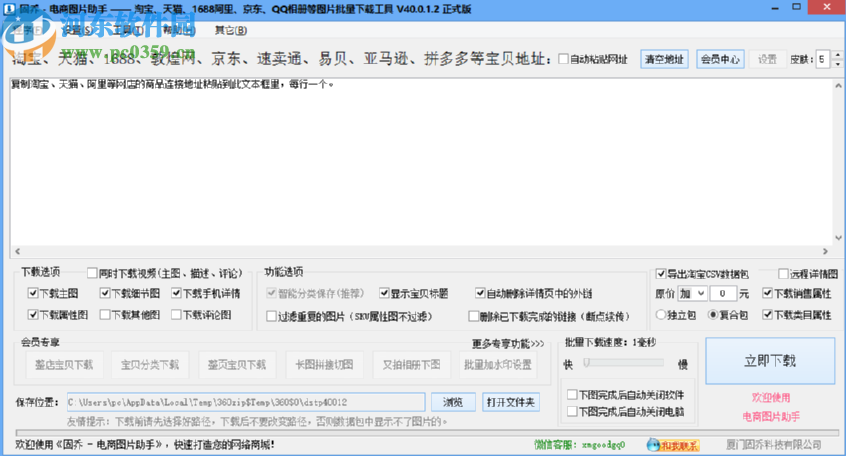Click URL box vertical scrollbar up arrow
The height and width of the screenshot is (456, 846).
coord(838,85)
